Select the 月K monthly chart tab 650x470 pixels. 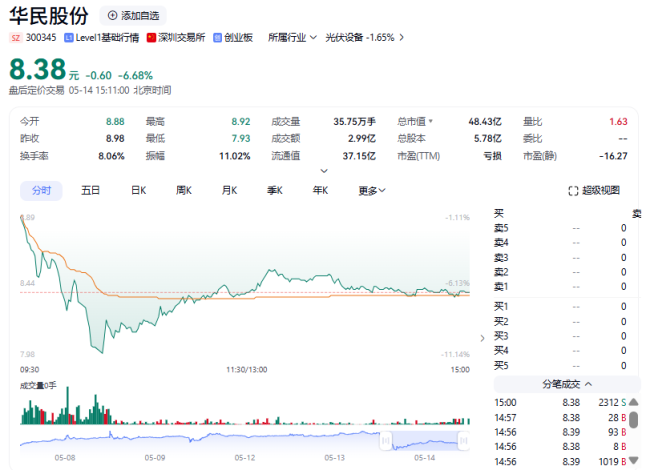229,191
